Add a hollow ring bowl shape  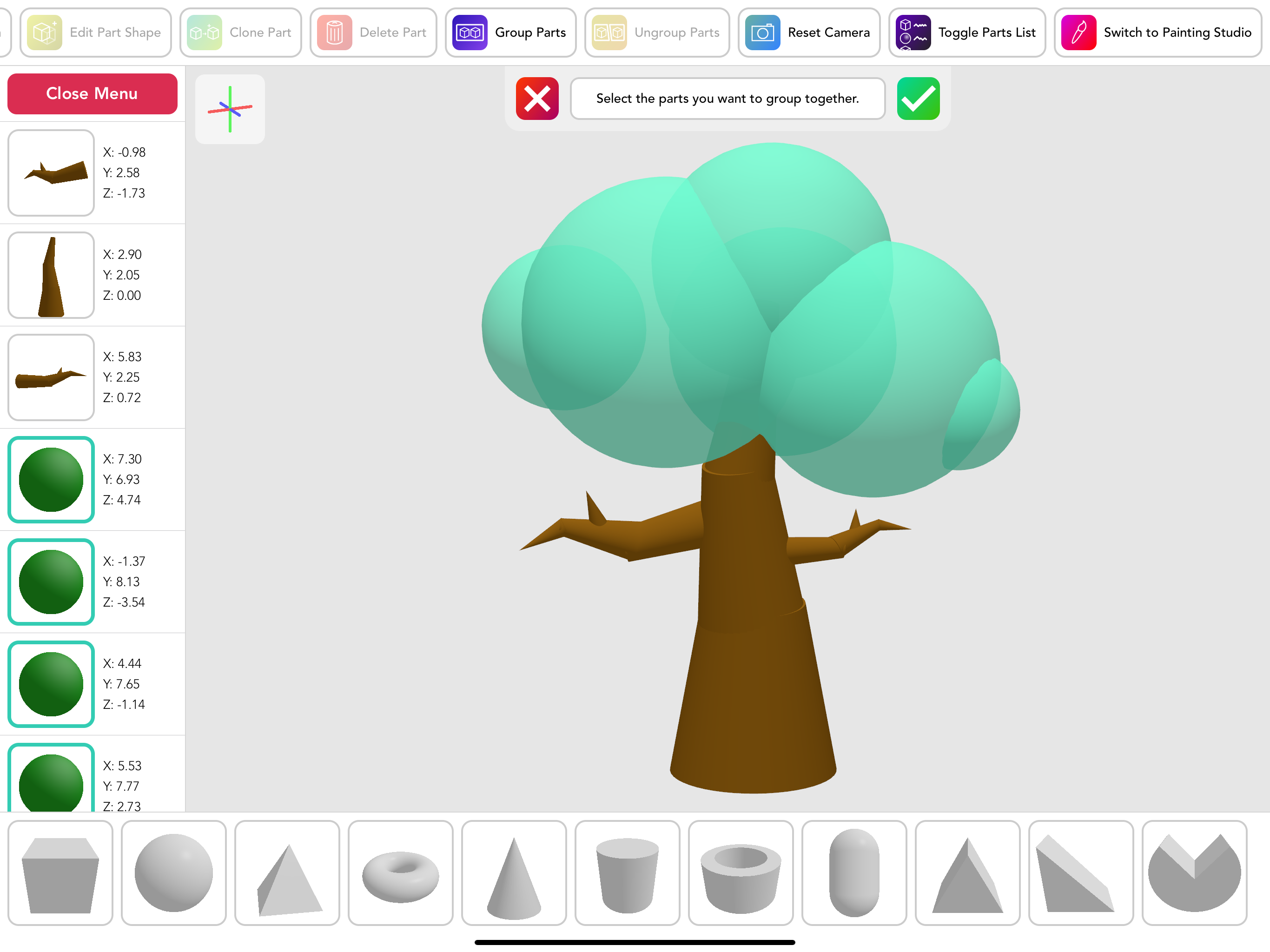click(x=741, y=872)
